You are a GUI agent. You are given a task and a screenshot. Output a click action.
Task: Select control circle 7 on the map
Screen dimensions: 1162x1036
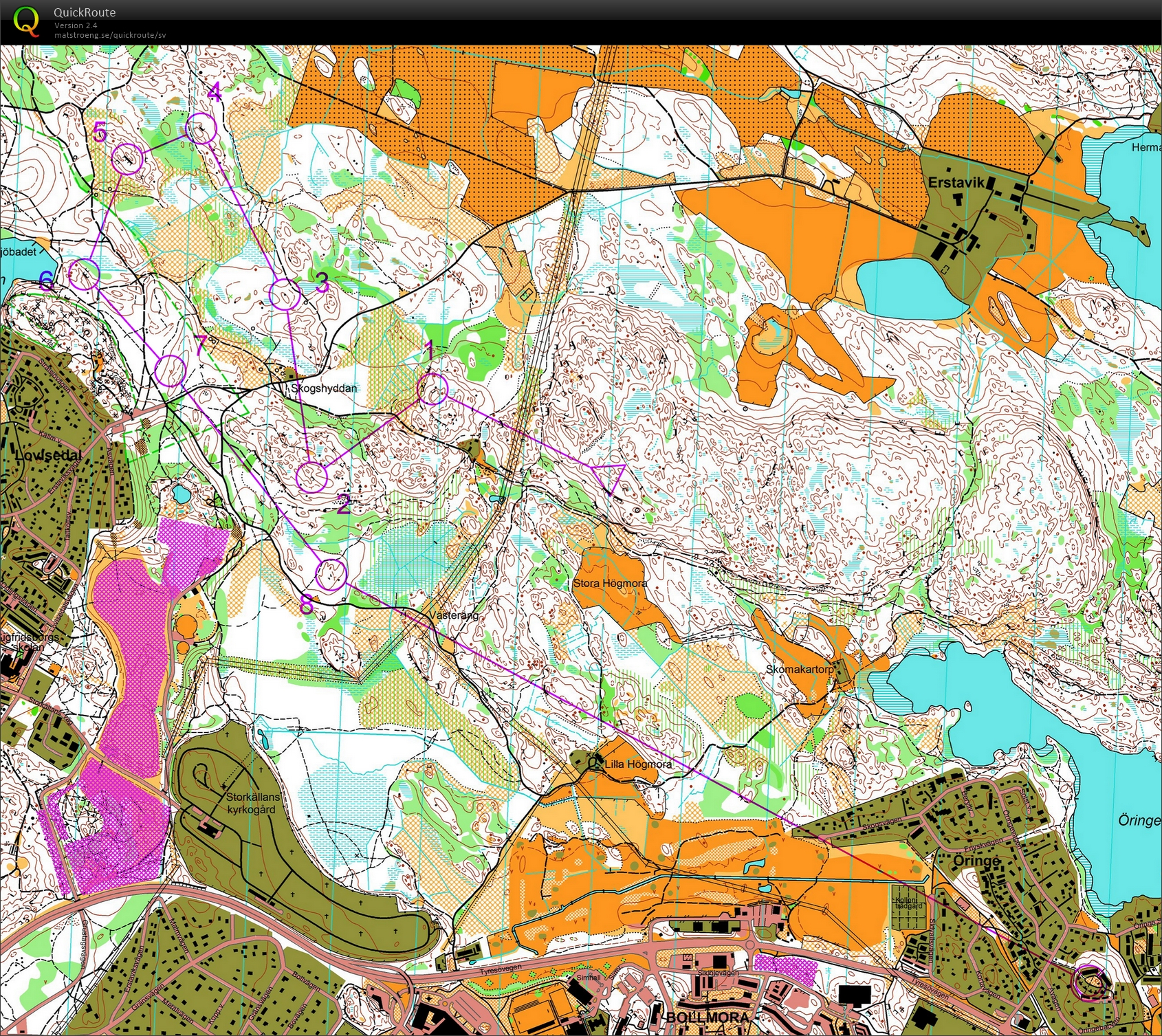[170, 371]
